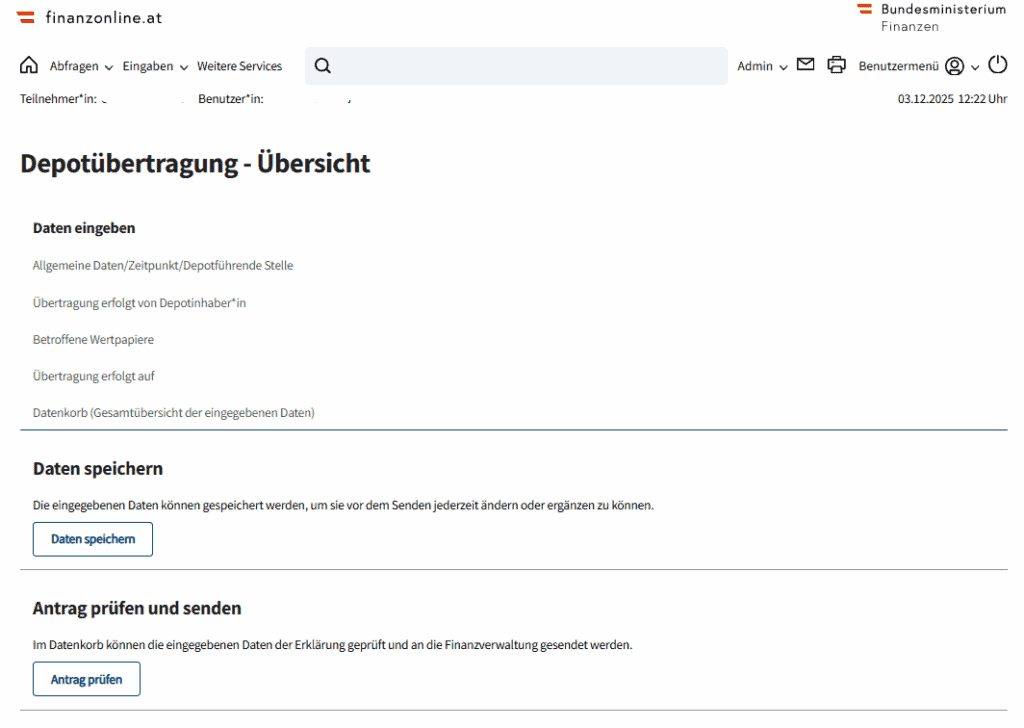This screenshot has height=728, width=1024.
Task: Click the home icon in navigation bar
Action: tap(29, 66)
